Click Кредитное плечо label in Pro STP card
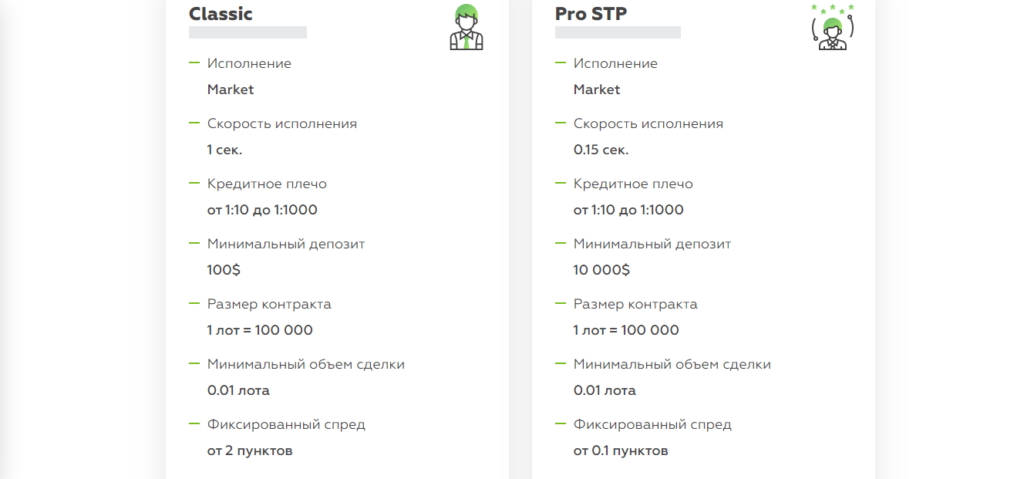Viewport: 1024px width, 479px height. pyautogui.click(x=633, y=184)
